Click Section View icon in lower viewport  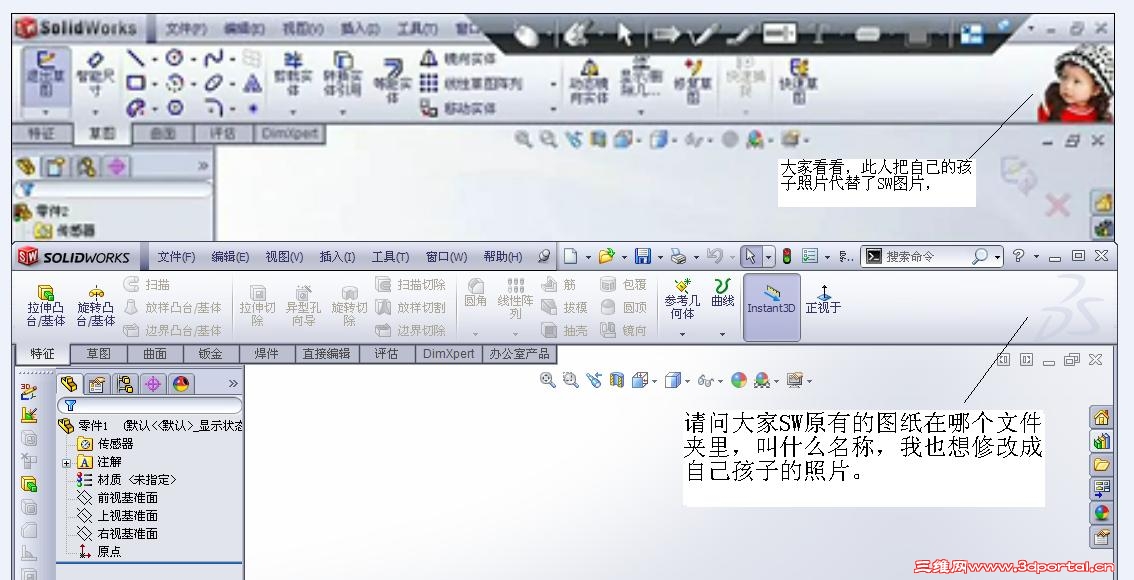(x=616, y=380)
